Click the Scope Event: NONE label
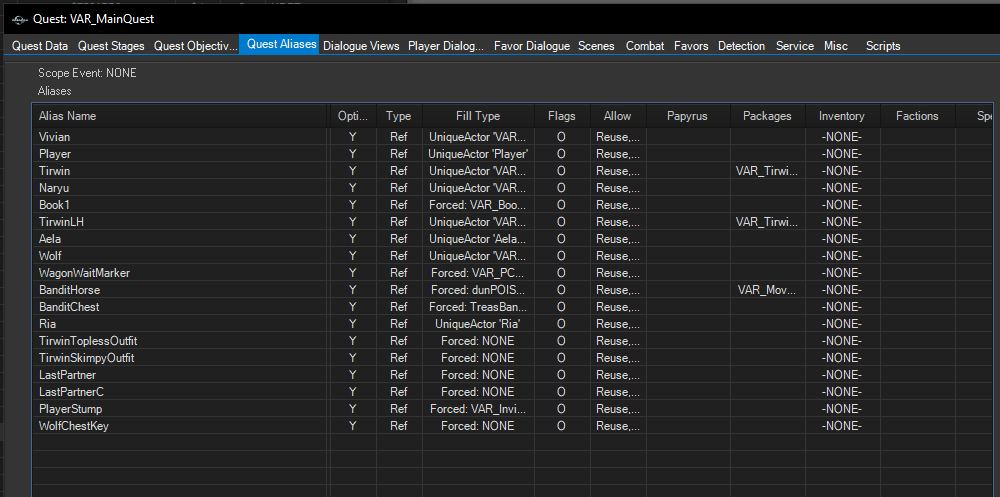 [x=87, y=73]
